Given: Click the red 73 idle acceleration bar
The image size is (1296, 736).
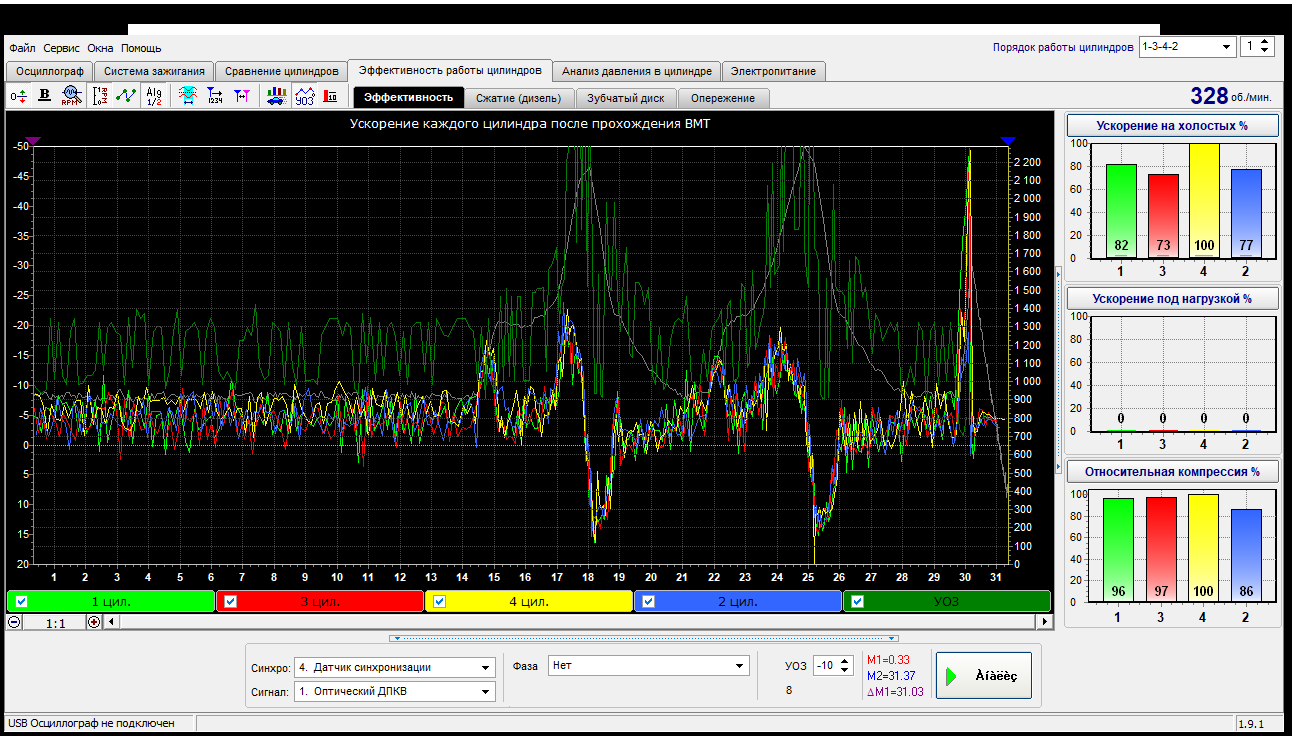Looking at the screenshot, I should (x=1161, y=215).
